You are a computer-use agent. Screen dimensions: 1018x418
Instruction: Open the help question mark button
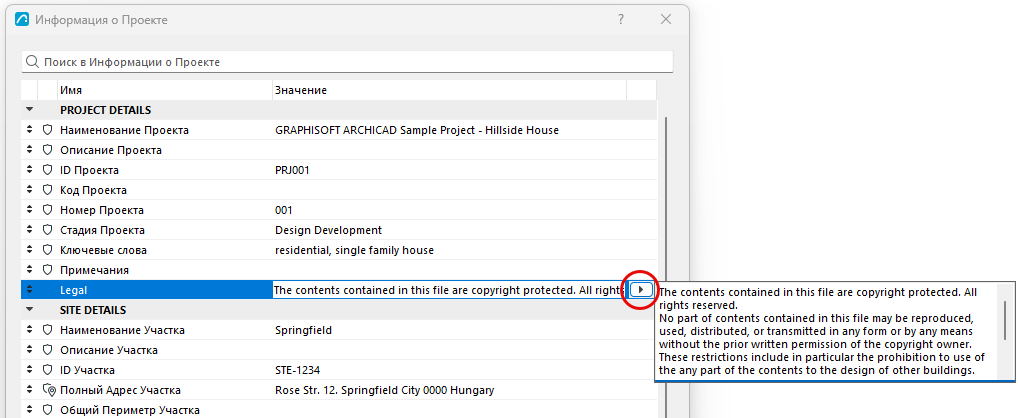pyautogui.click(x=621, y=19)
